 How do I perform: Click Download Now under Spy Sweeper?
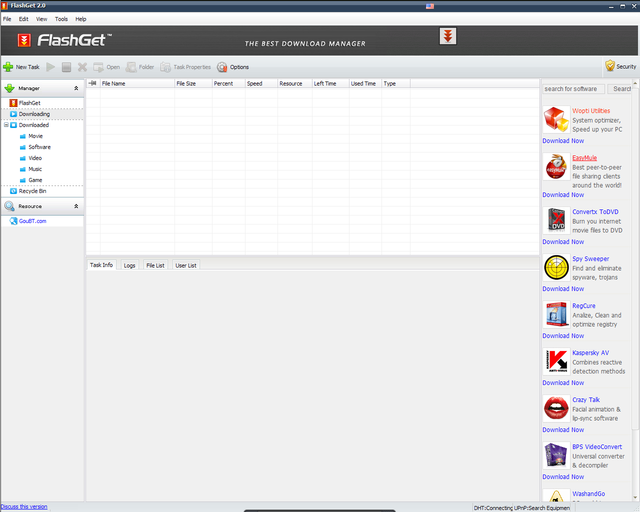563,289
